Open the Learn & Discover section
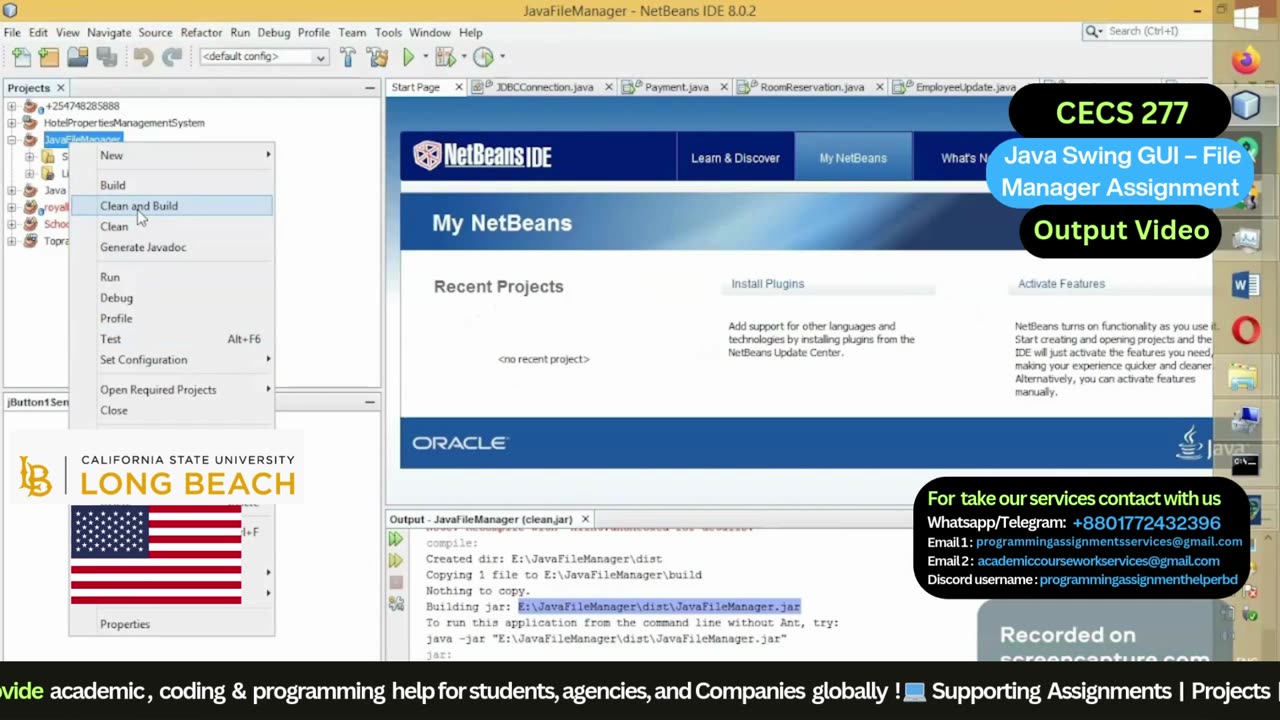1280x720 pixels. pyautogui.click(x=735, y=158)
